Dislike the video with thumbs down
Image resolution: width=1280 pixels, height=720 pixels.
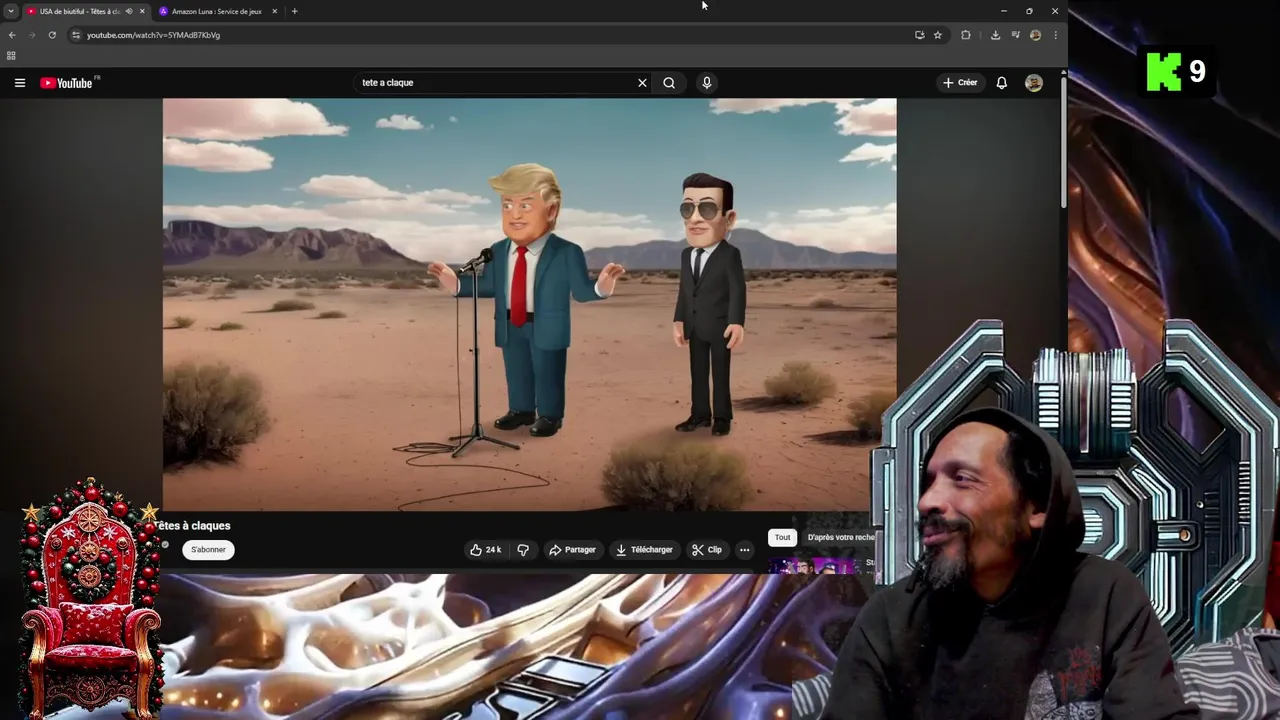[x=523, y=550]
